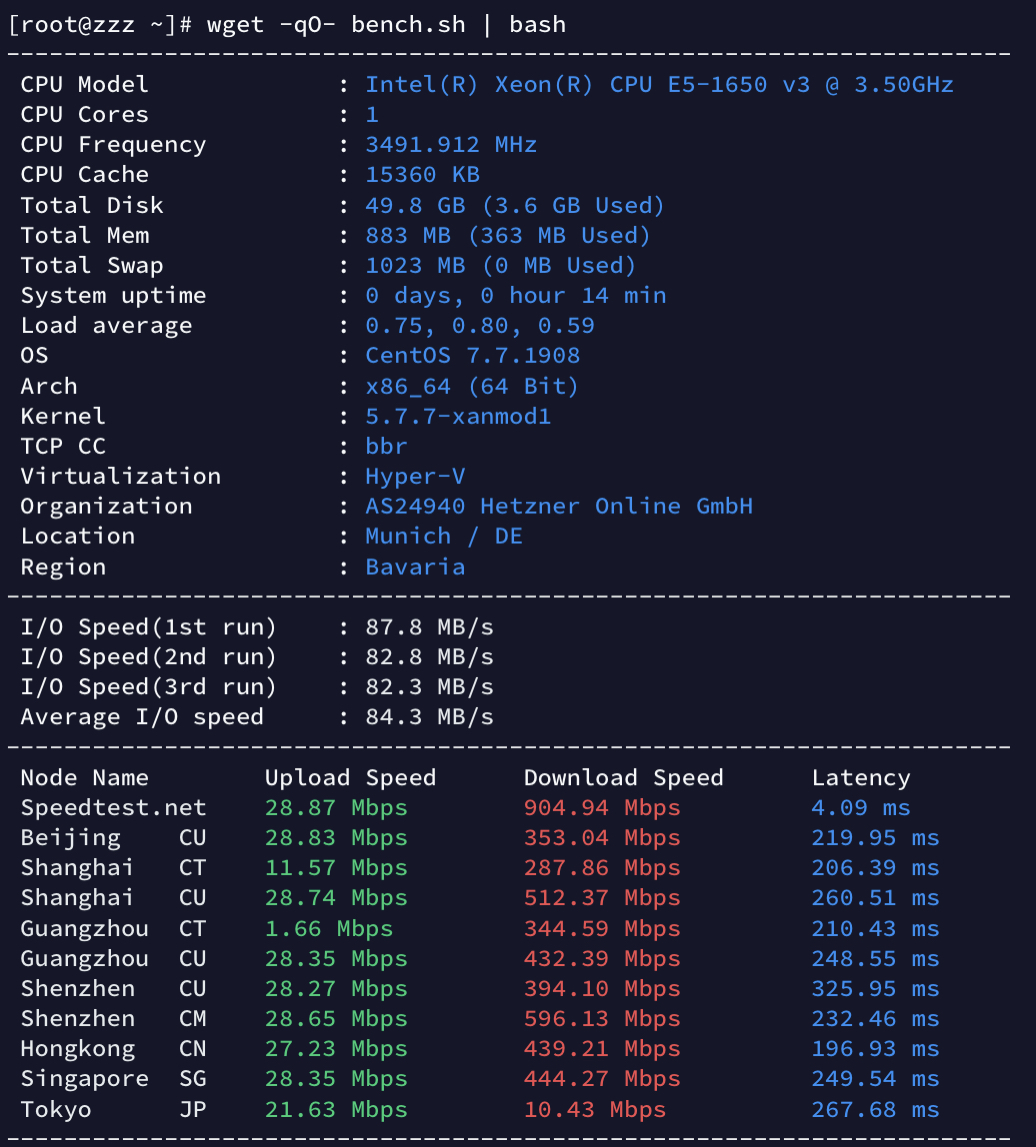Image resolution: width=1036 pixels, height=1147 pixels.
Task: Click the Beijing CU latency 219.95 ms
Action: click(875, 838)
